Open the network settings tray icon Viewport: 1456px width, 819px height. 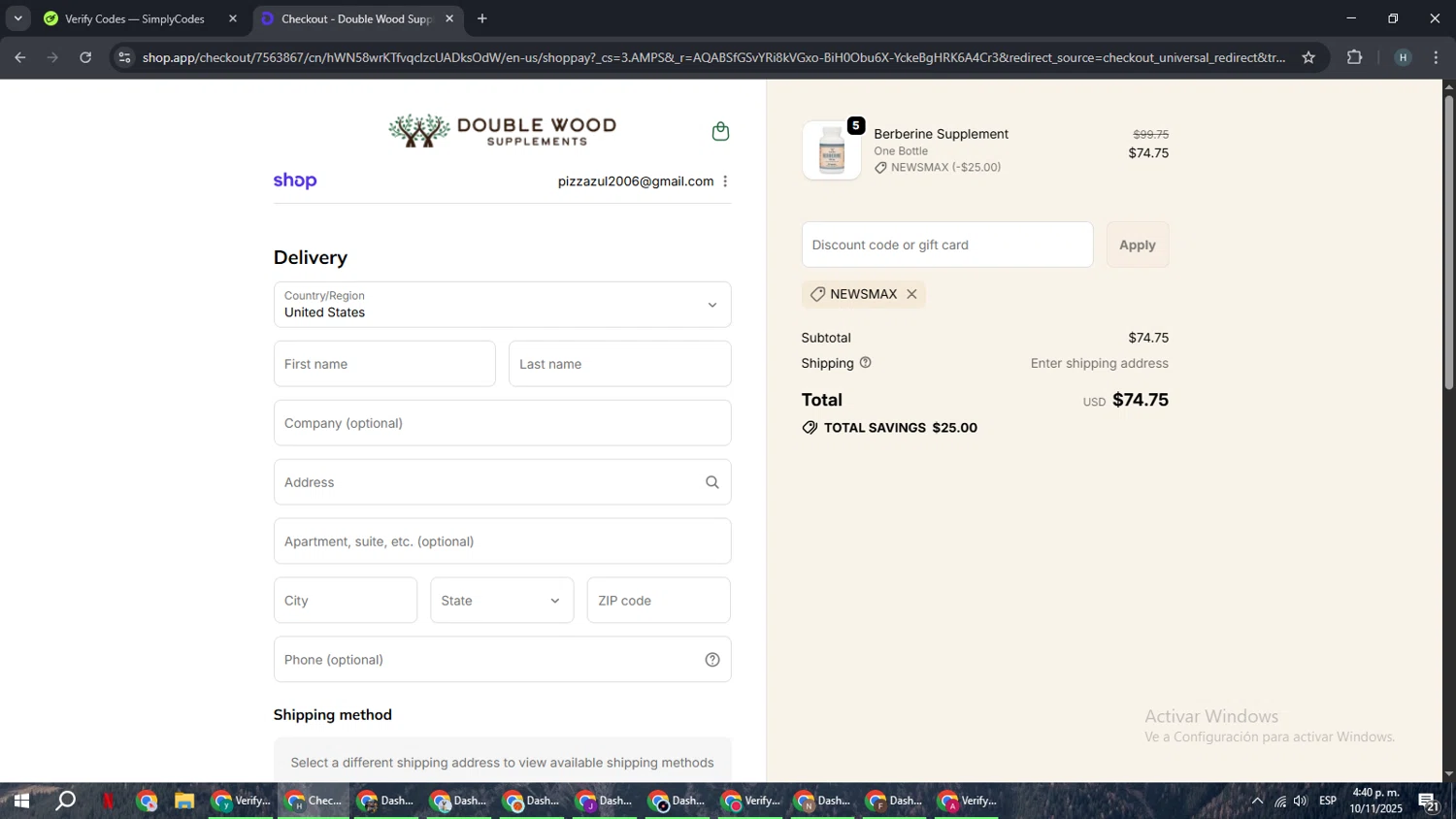[x=1280, y=801]
